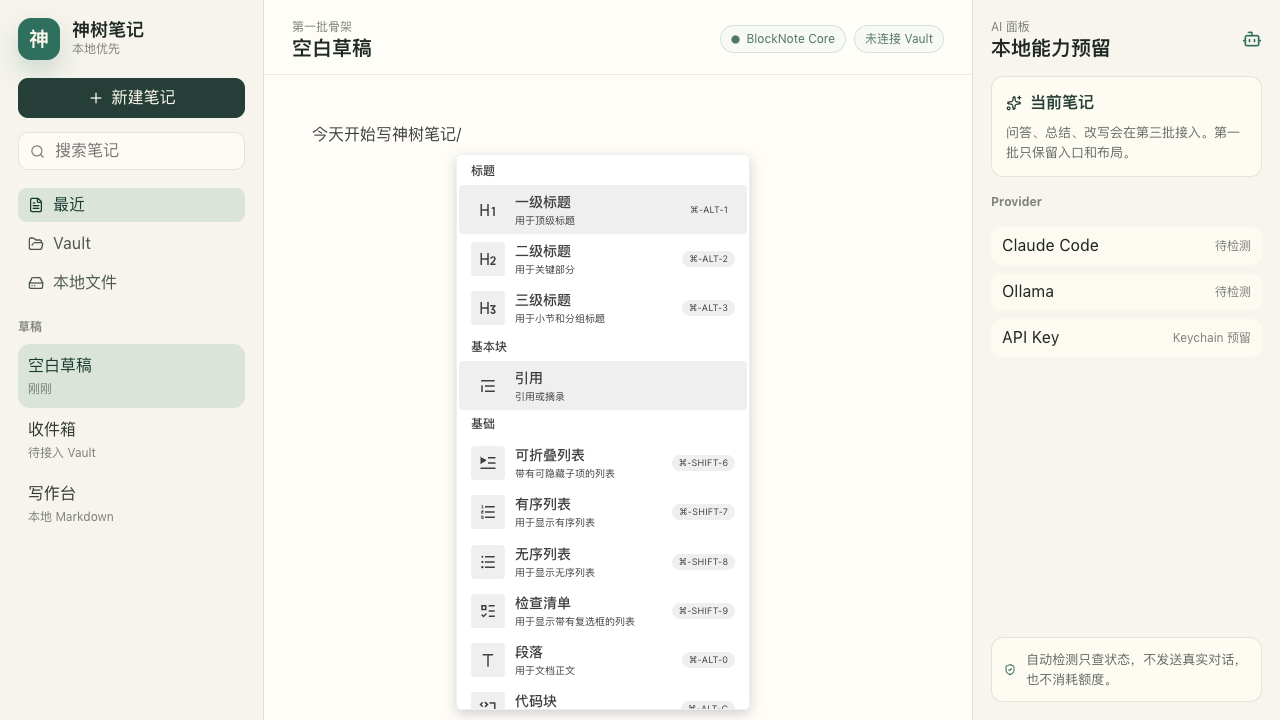Click the ⌘-SHIFT-7 shortcut badge
This screenshot has width=1280, height=720.
704,512
